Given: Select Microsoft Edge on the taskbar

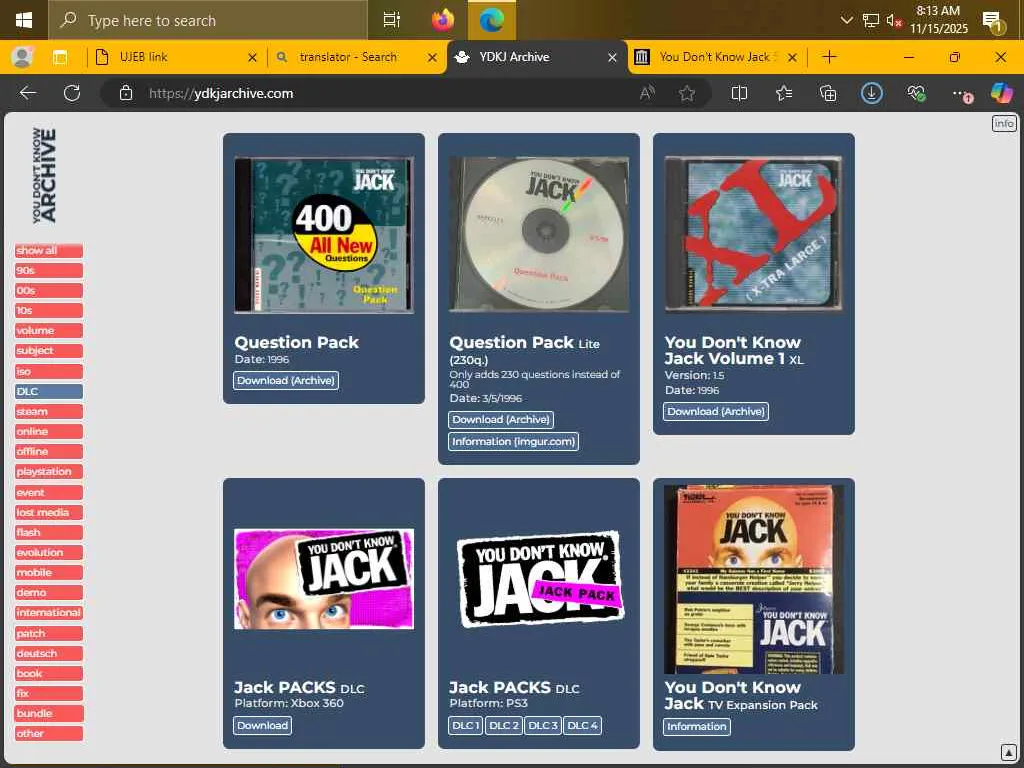Looking at the screenshot, I should [x=492, y=20].
